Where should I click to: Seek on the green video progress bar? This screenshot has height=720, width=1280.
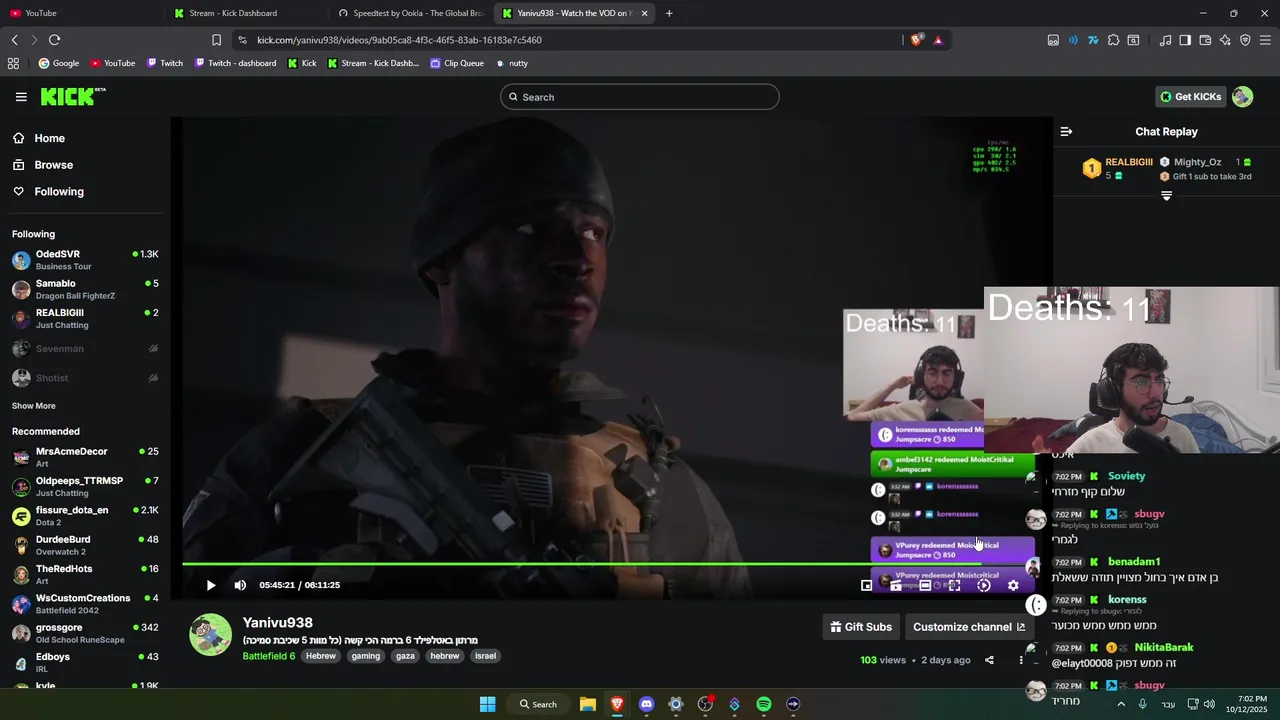pyautogui.click(x=609, y=564)
